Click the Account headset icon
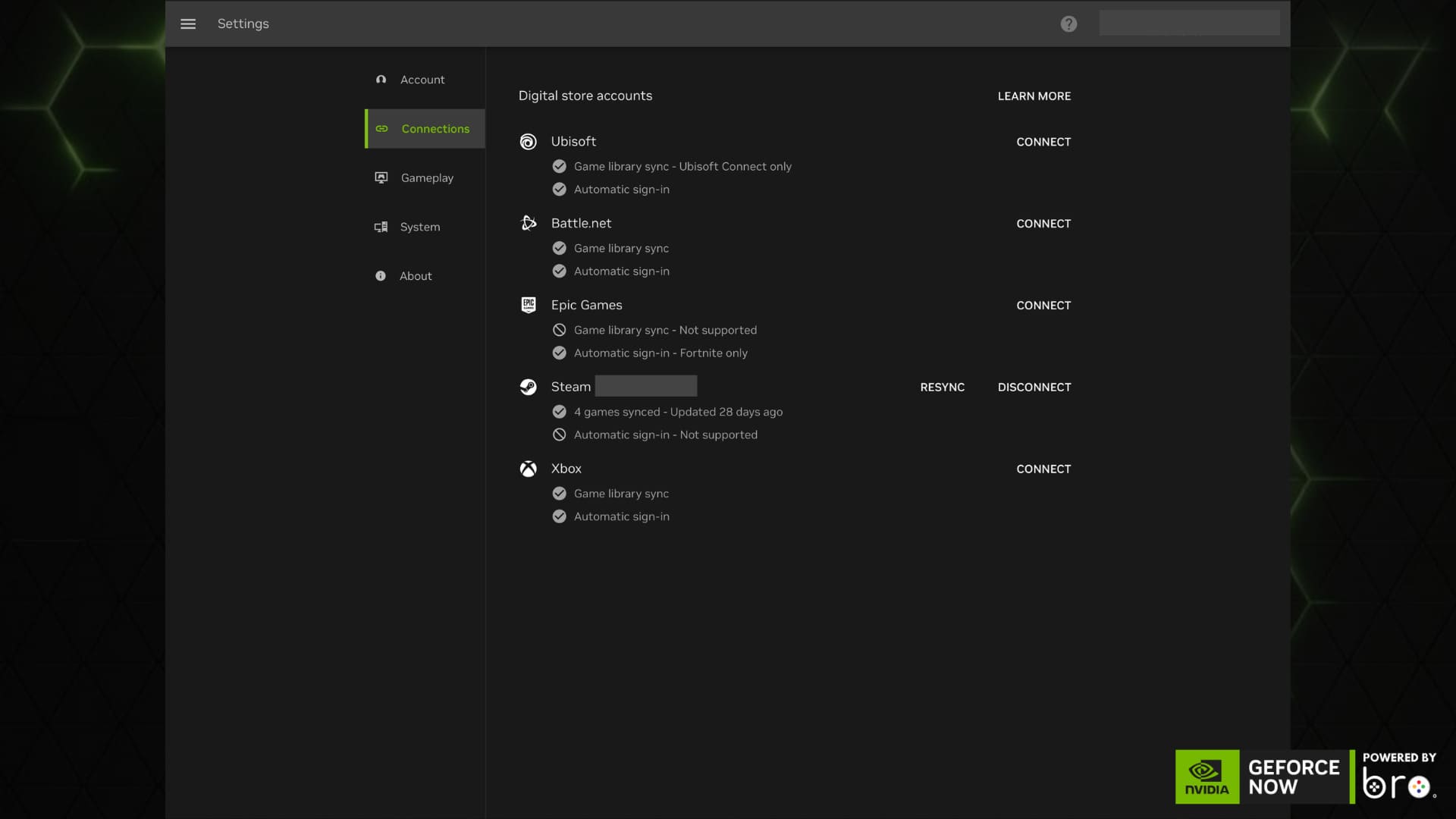Image resolution: width=1456 pixels, height=819 pixels. point(381,80)
